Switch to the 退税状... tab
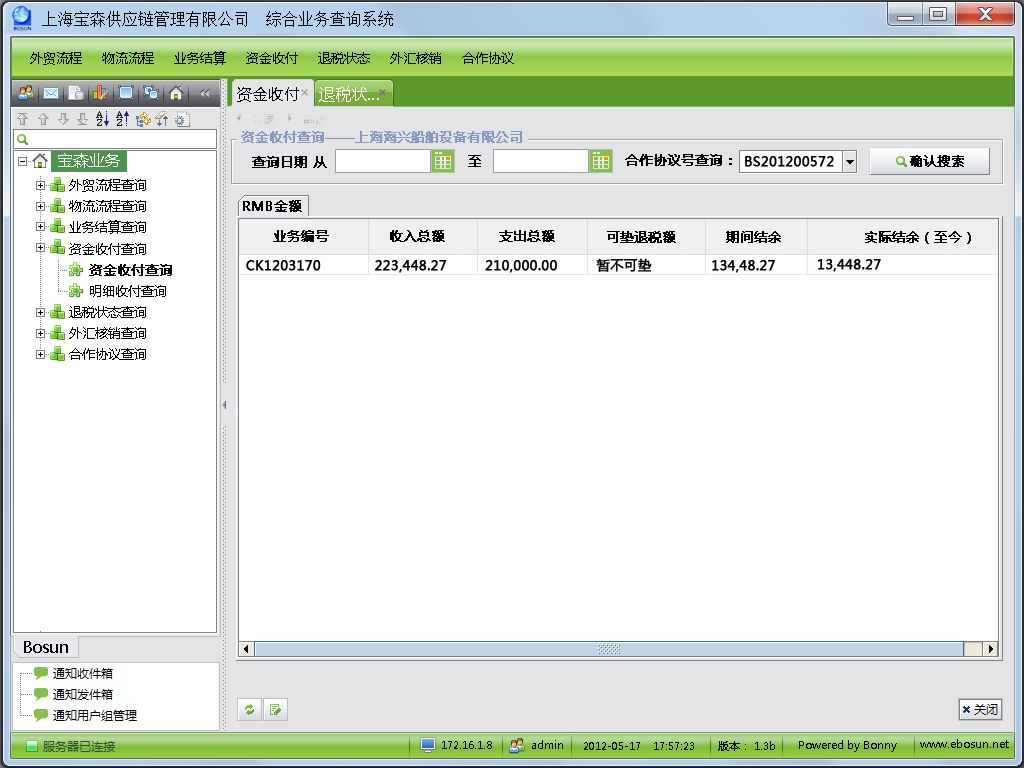Screen dimensions: 1024x768 tap(349, 94)
